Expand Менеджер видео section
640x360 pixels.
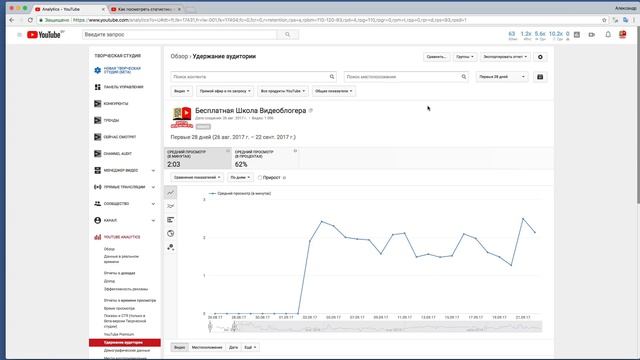click(153, 170)
